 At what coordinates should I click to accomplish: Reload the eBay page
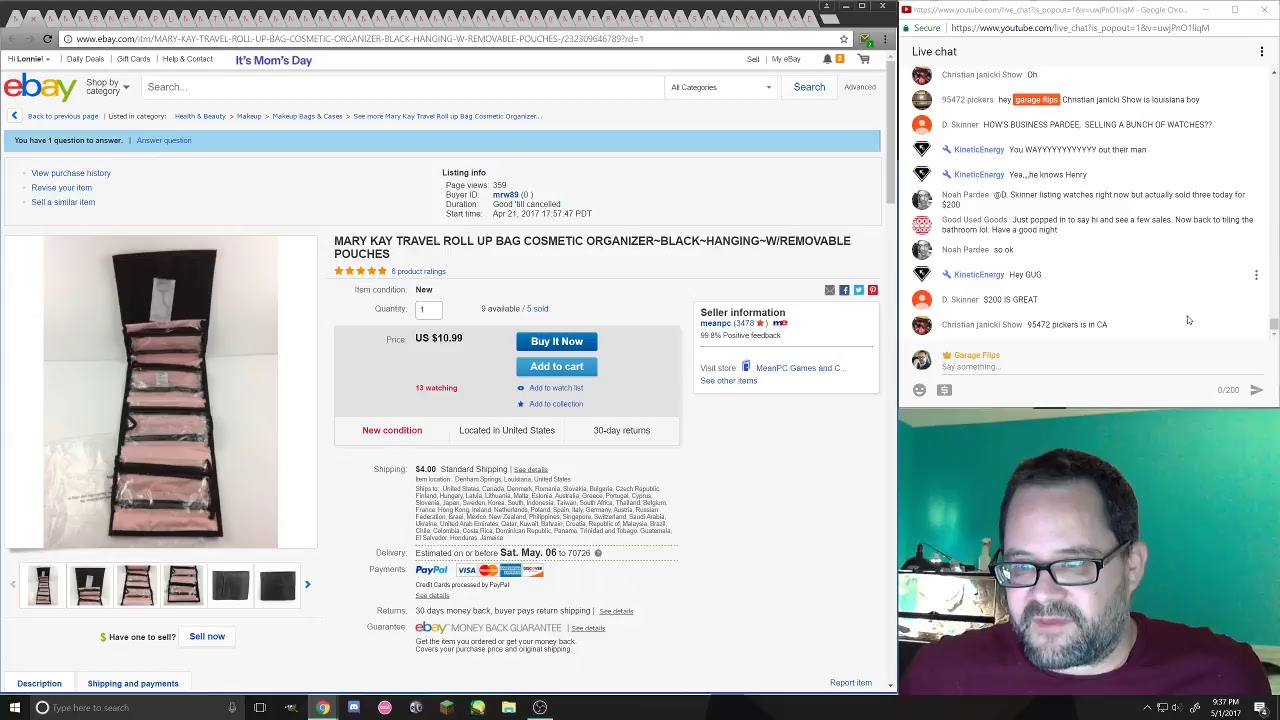[x=47, y=39]
